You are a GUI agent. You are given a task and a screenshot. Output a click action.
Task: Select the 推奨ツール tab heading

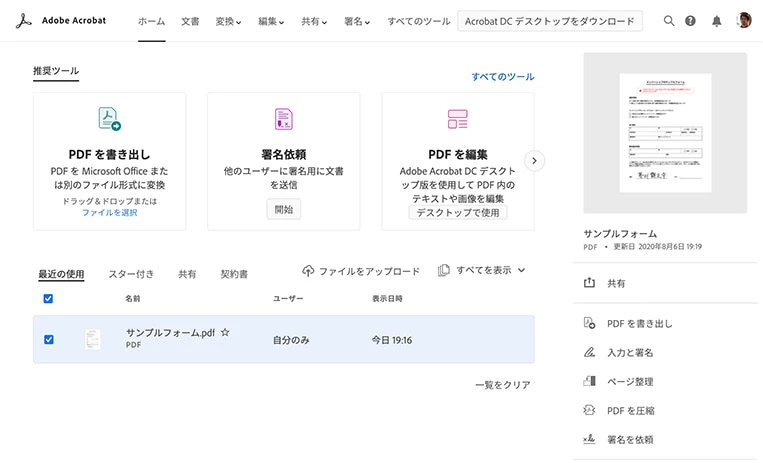pos(56,71)
